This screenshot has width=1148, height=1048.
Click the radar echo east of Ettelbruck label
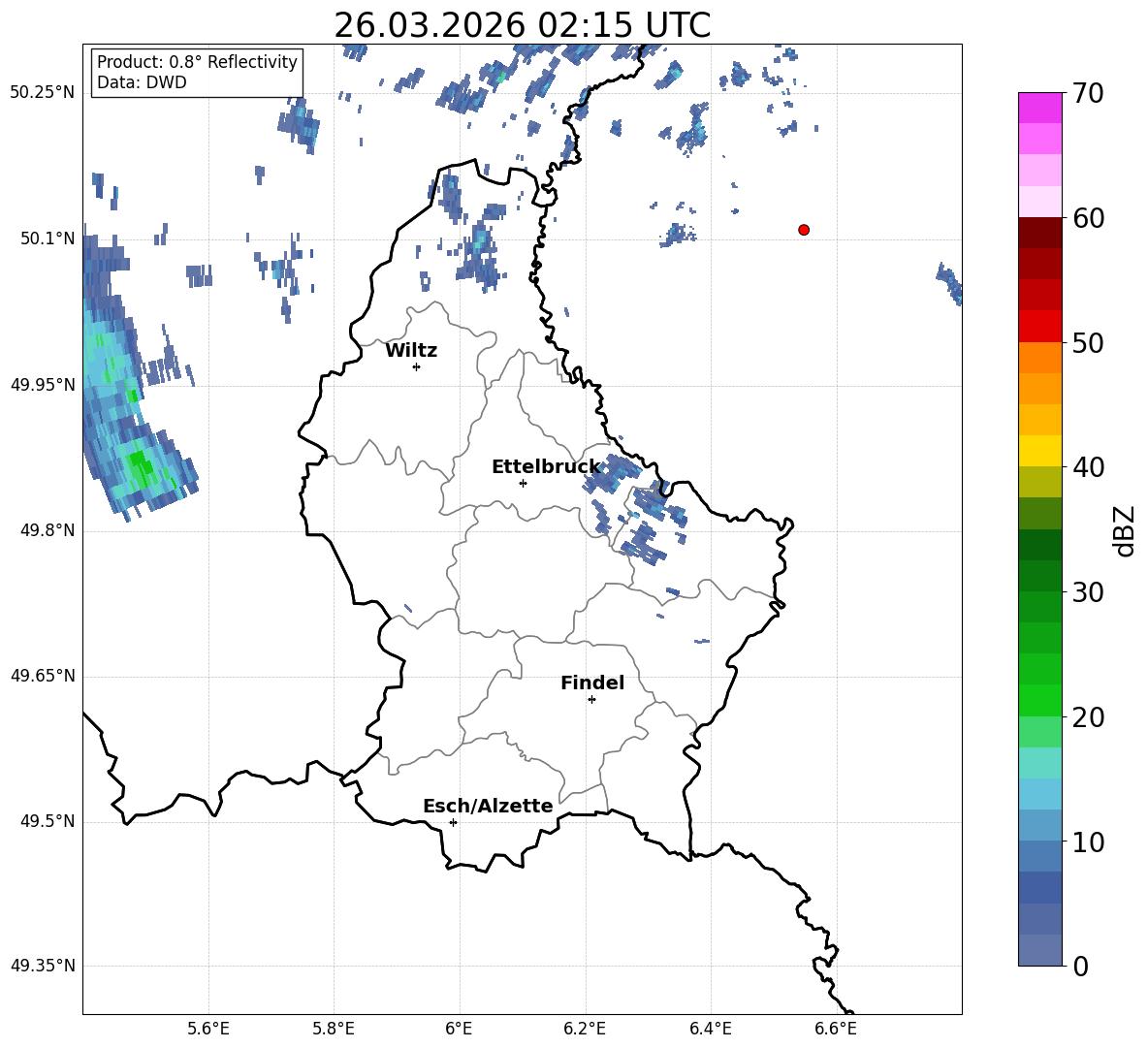click(612, 473)
